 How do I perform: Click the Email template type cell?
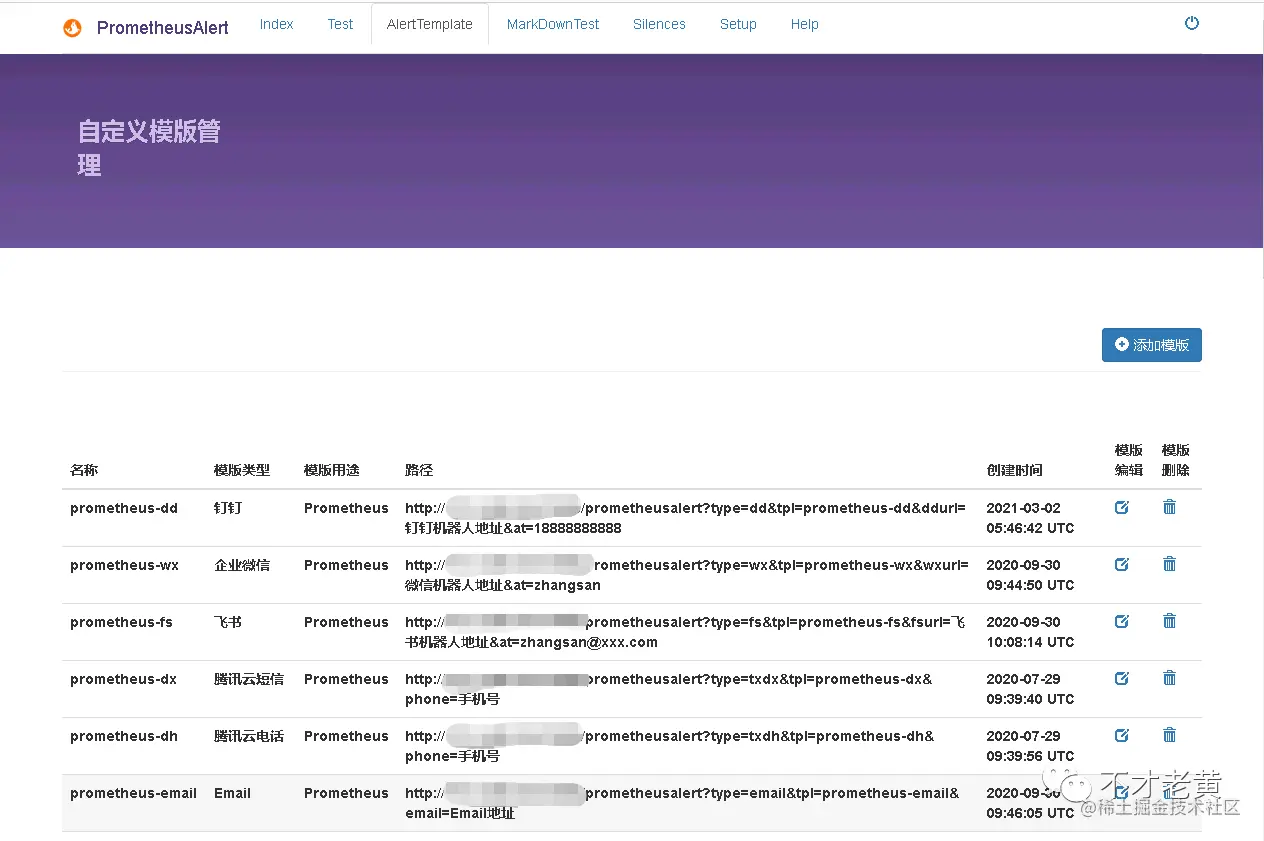point(232,793)
